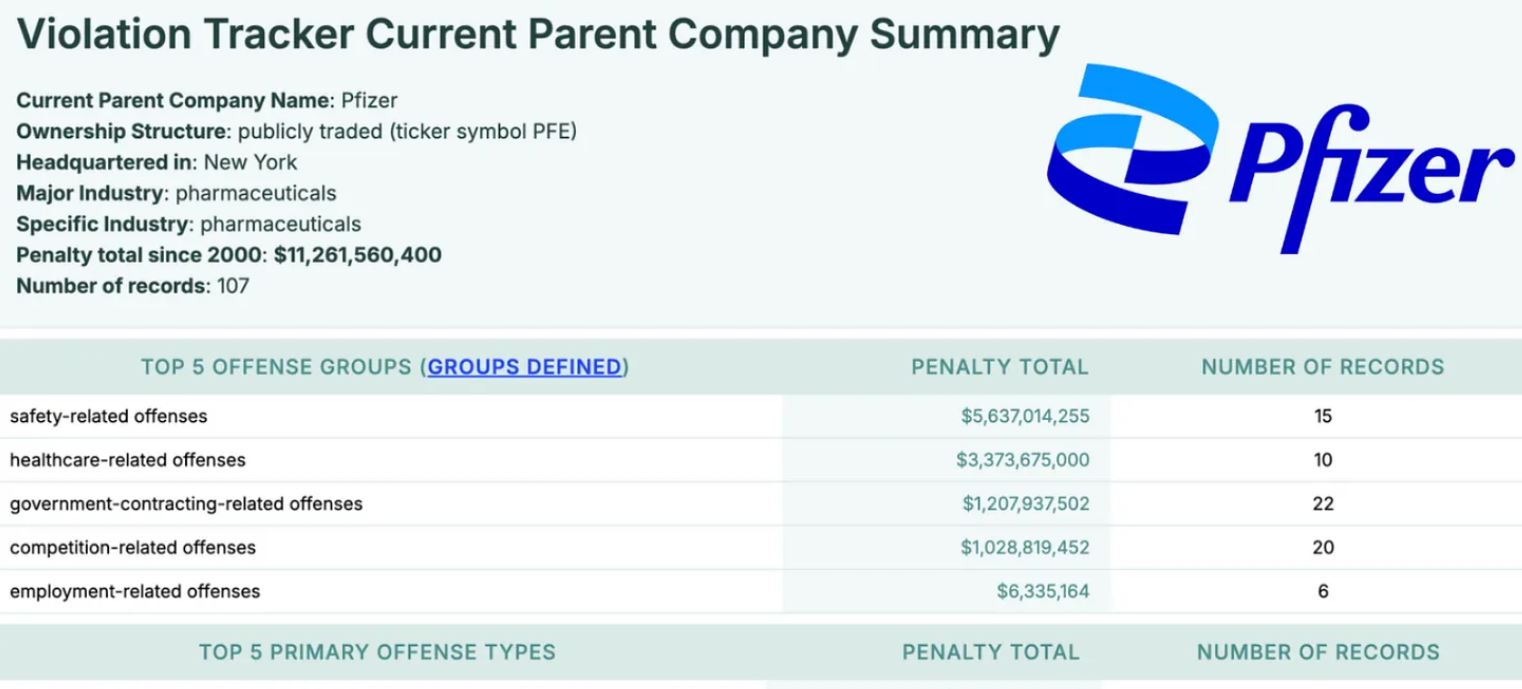Screen dimensions: 1522x689
Task: Click the $1,028,819,452 penalty amount
Action: (x=1026, y=548)
